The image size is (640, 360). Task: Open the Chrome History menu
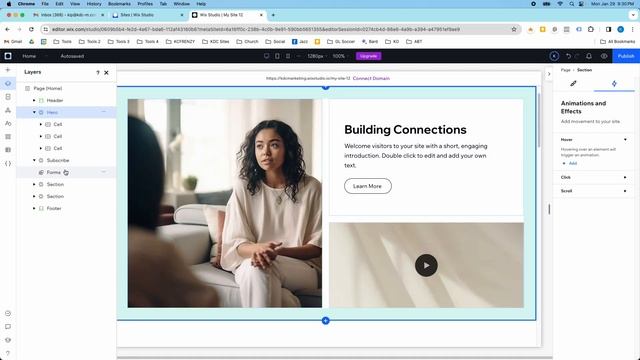tap(94, 4)
